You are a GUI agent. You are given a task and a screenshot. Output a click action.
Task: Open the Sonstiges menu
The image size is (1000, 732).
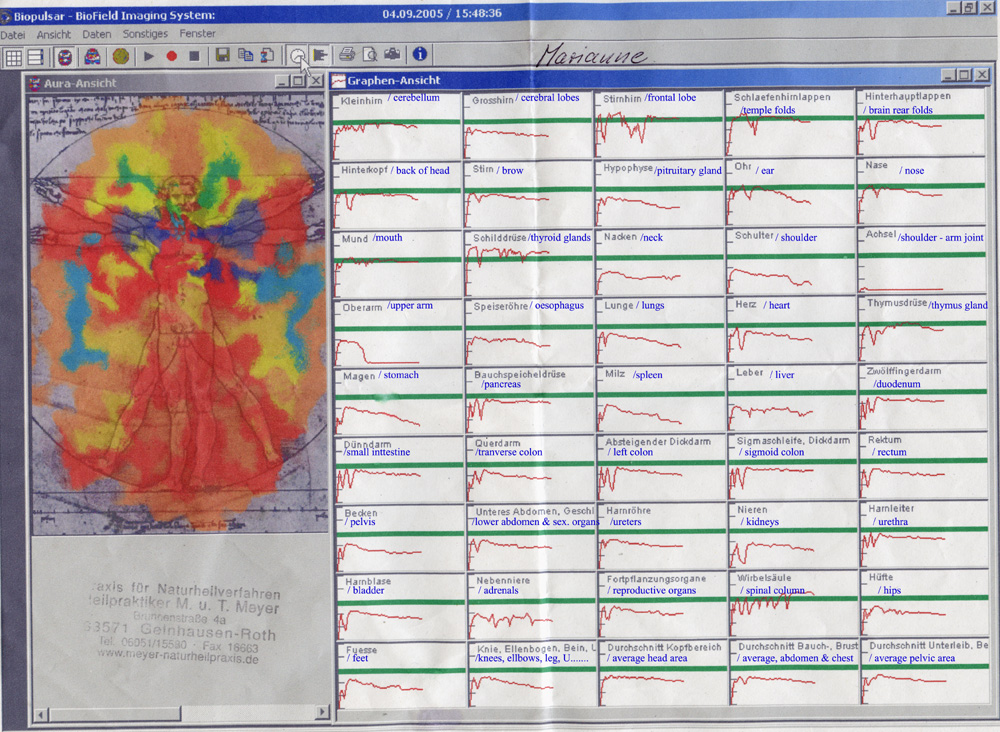(x=145, y=33)
